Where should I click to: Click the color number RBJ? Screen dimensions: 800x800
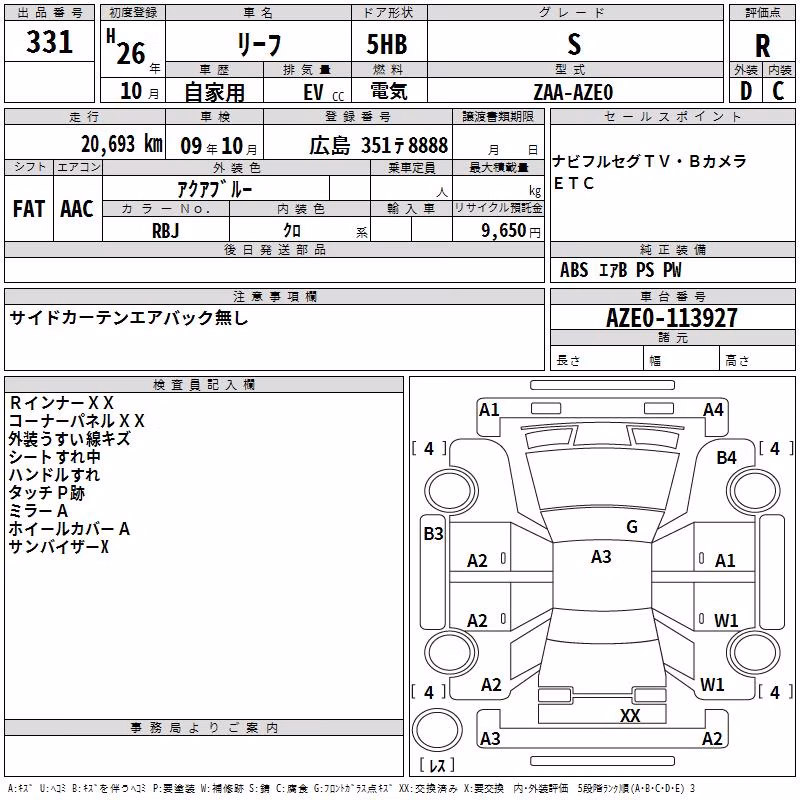coord(166,231)
